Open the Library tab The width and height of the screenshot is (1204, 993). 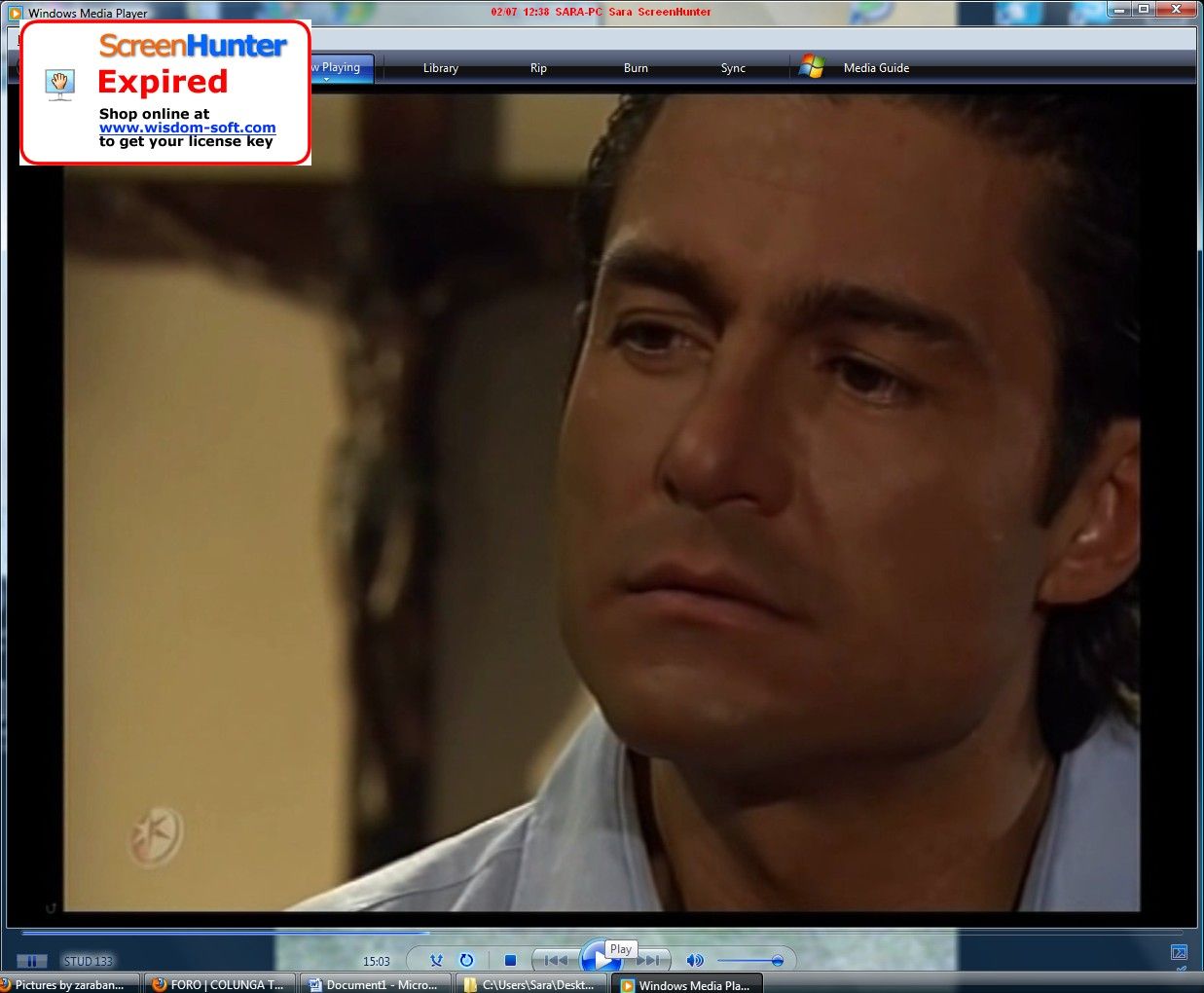pos(440,68)
